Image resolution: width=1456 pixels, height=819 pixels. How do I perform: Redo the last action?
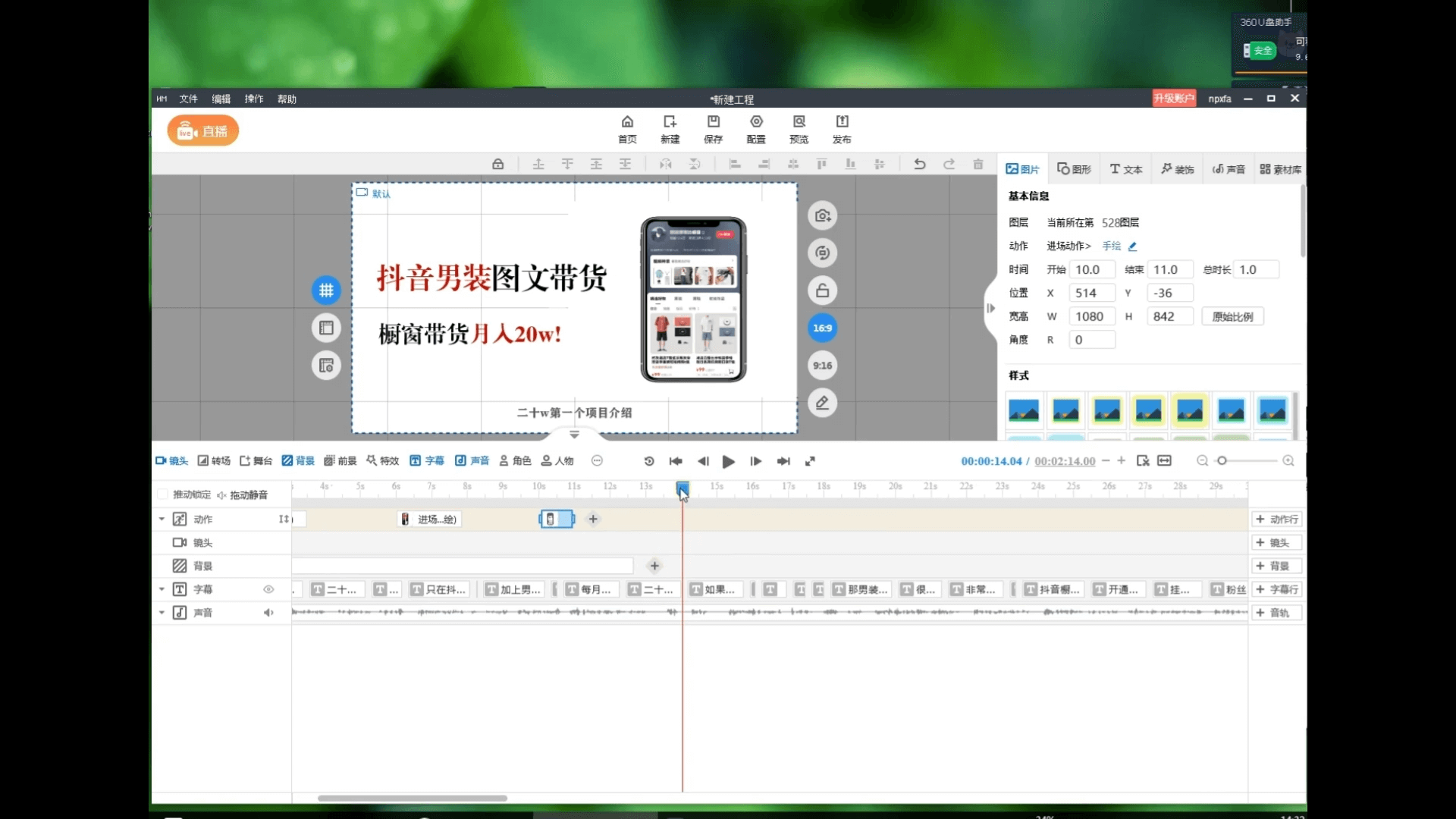pos(949,164)
